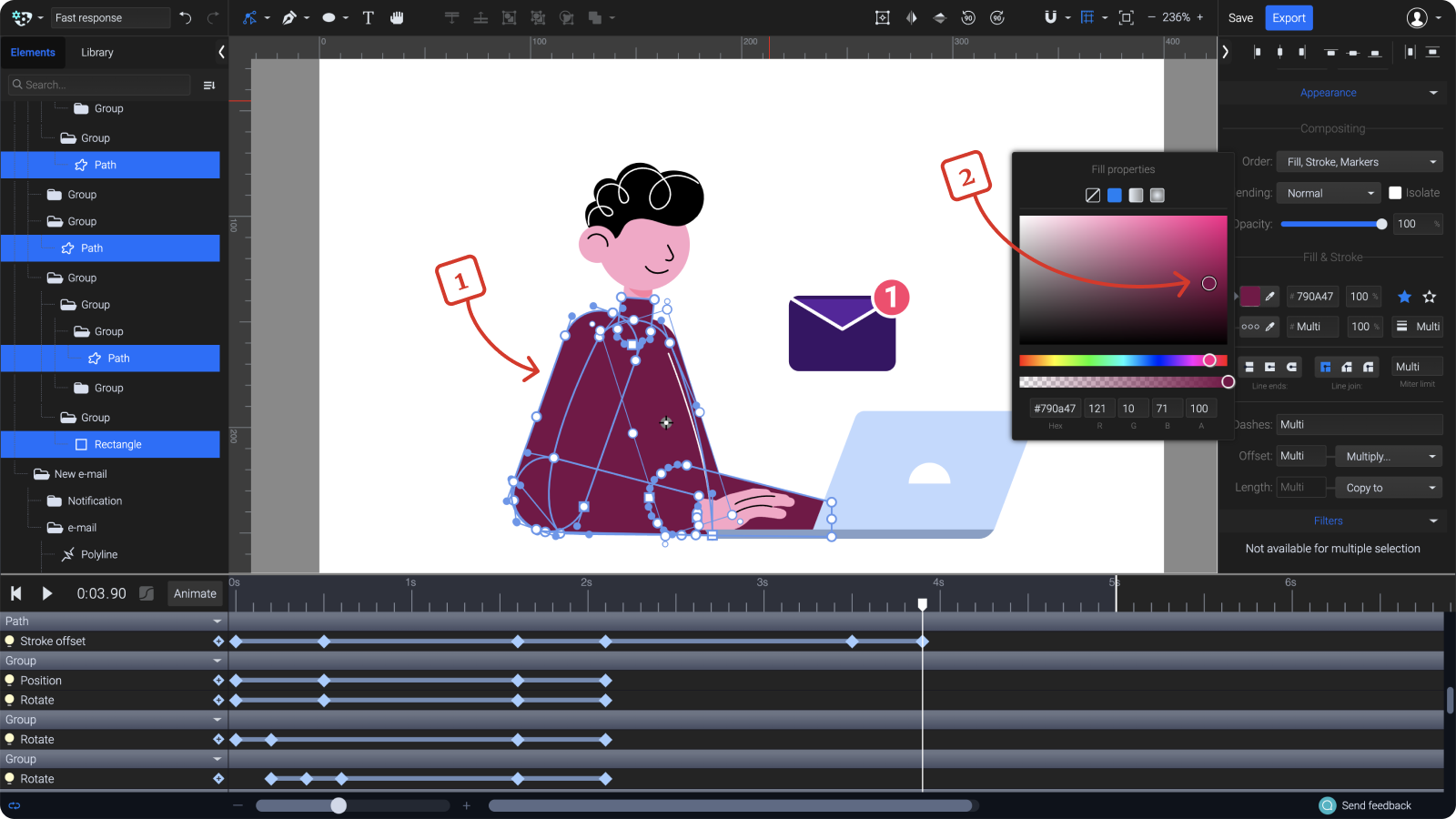Toggle the Isolate checkbox in Compositing
The width and height of the screenshot is (1456, 819).
tap(1396, 192)
